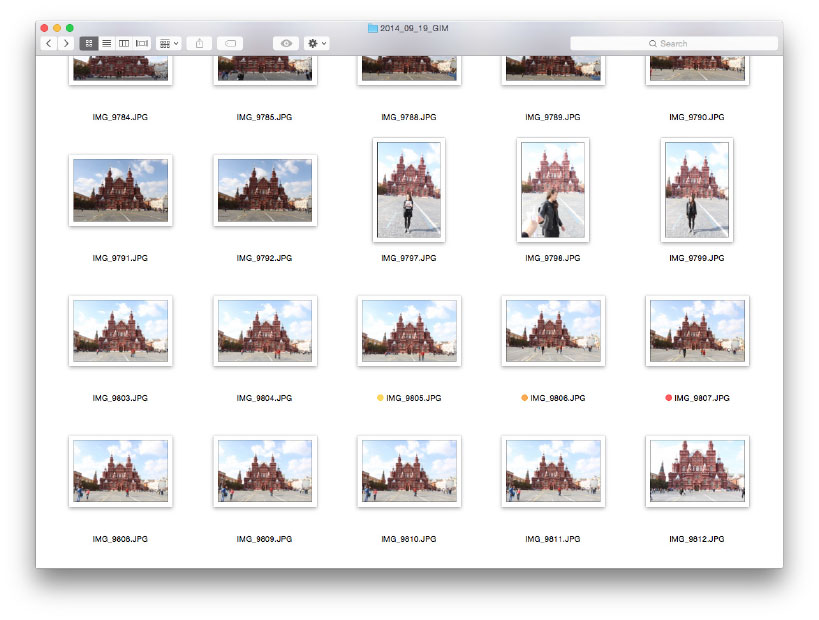Click the Quick Look eye icon
Screen dimensions: 819x620
[x=286, y=44]
